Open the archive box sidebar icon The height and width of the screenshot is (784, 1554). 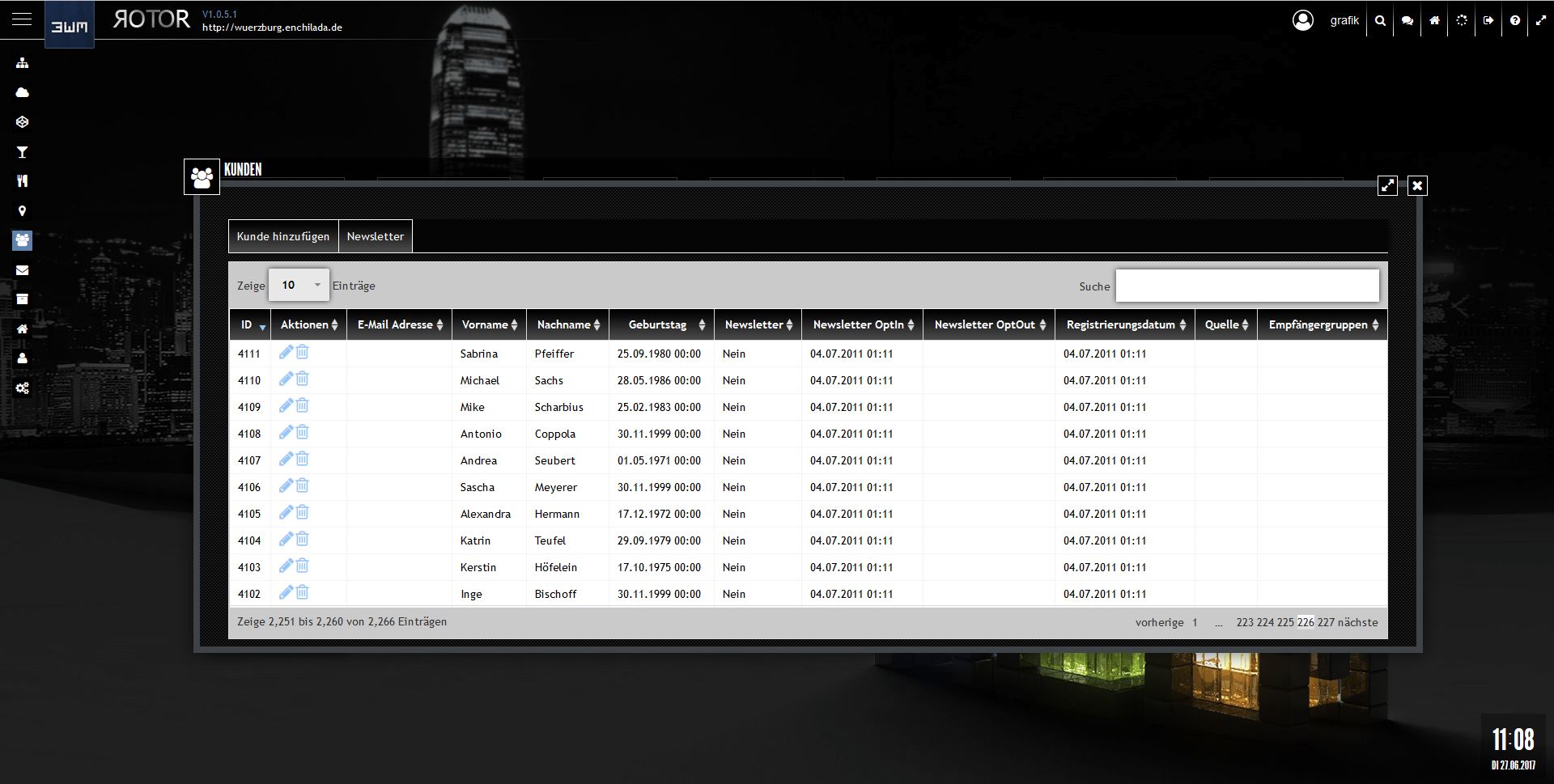pyautogui.click(x=22, y=299)
